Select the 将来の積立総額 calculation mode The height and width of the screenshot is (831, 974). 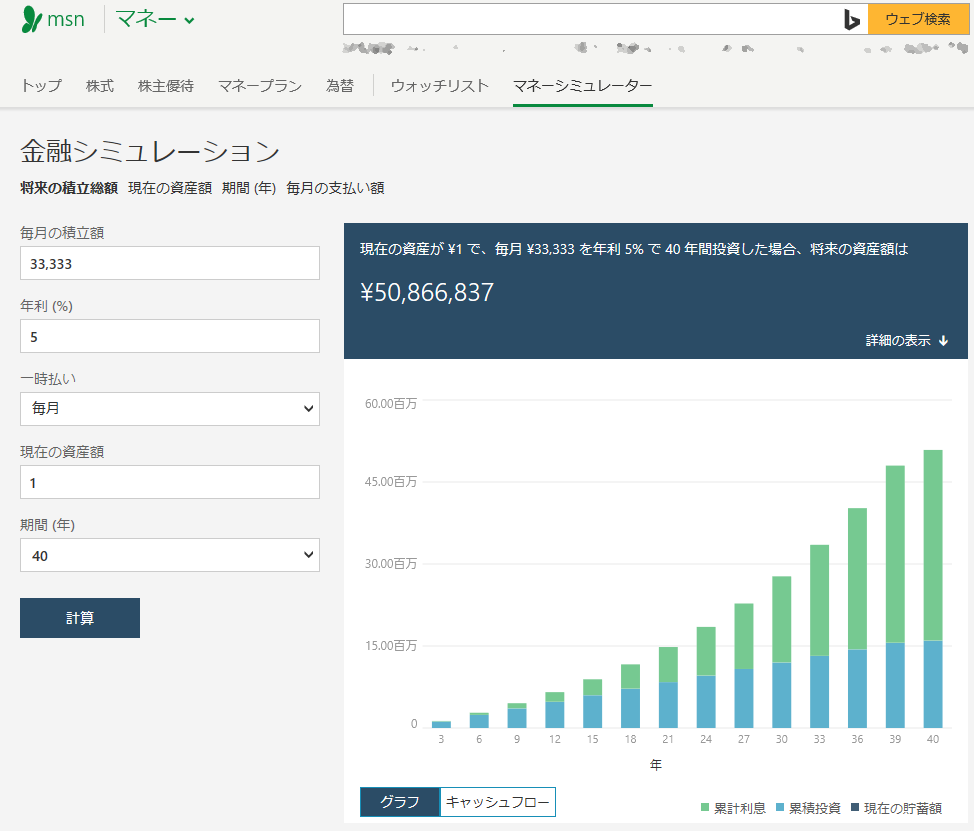point(69,188)
